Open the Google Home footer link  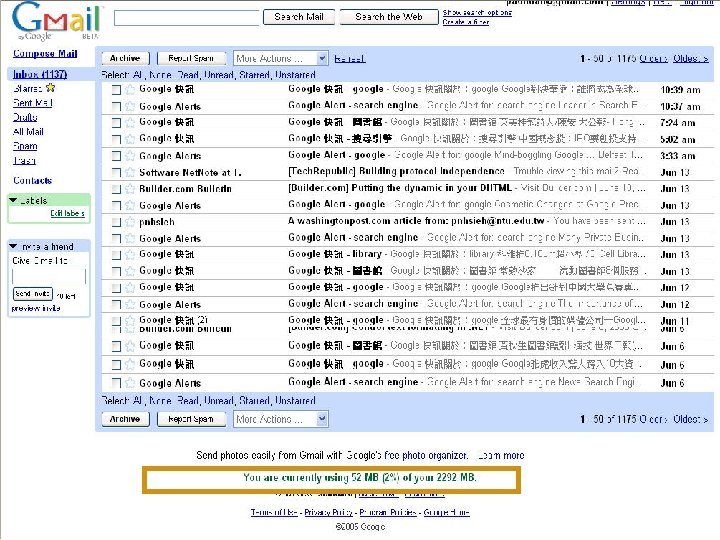pos(446,512)
